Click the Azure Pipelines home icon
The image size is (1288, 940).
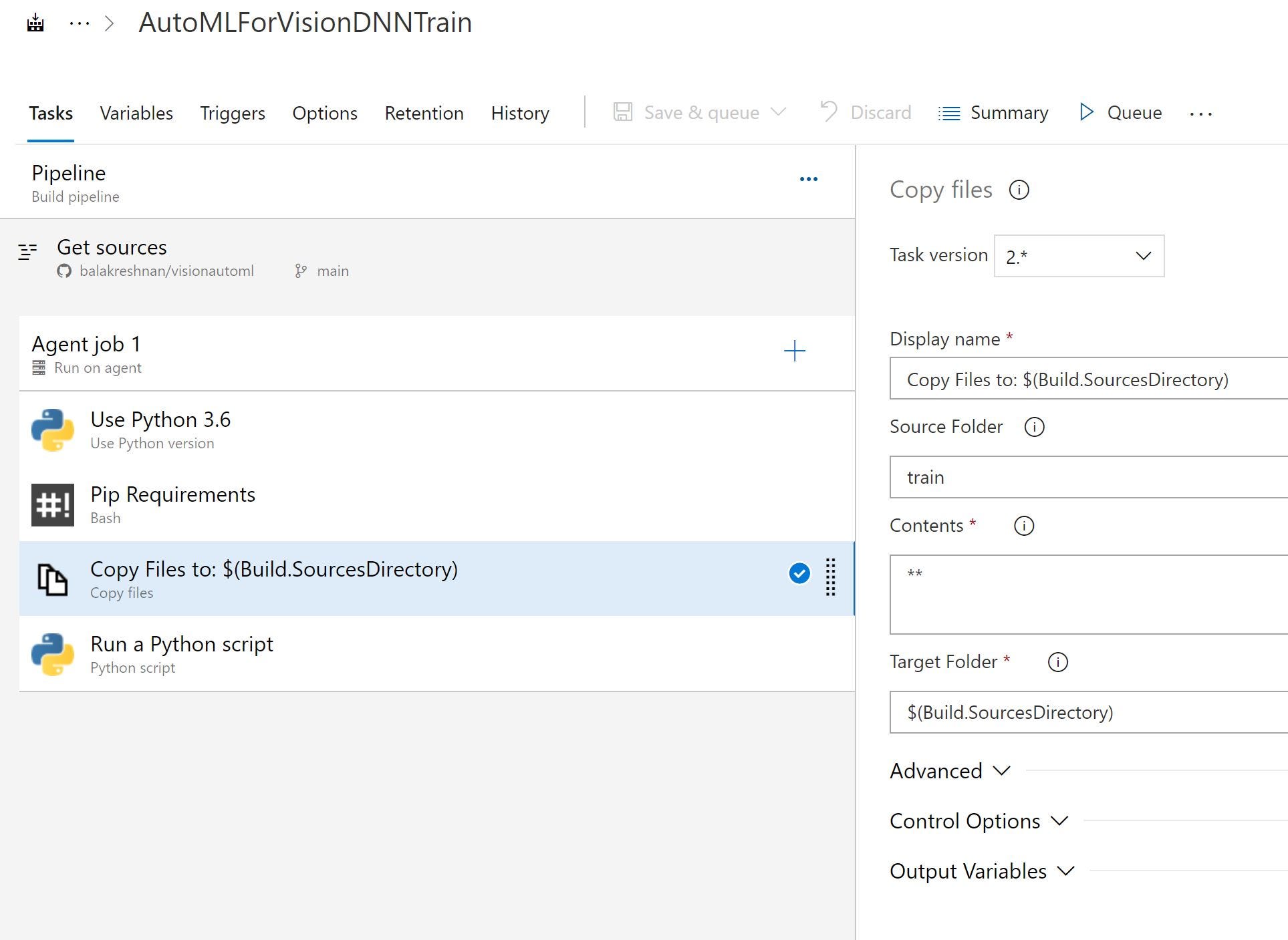point(35,23)
